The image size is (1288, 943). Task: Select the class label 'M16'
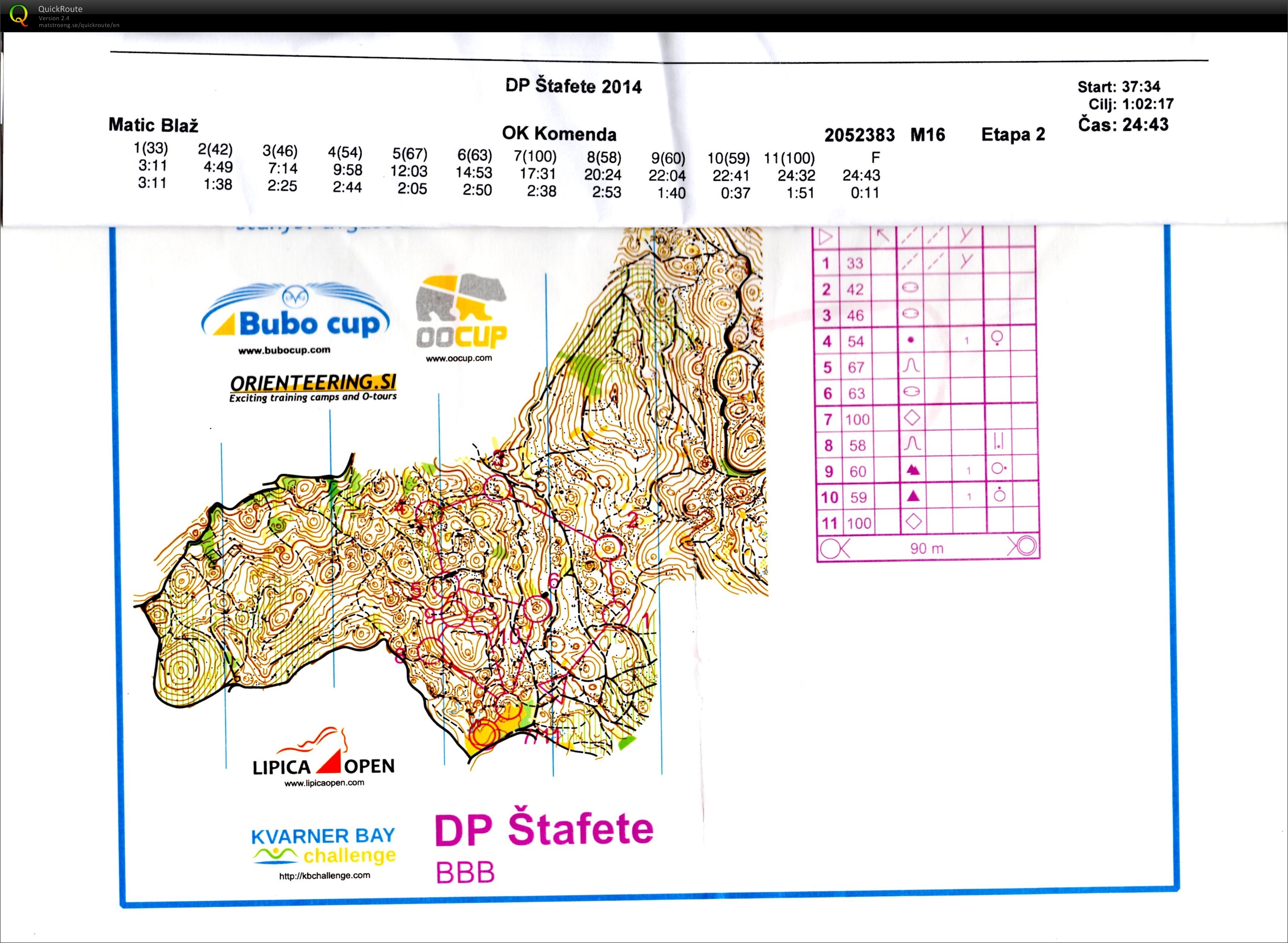click(928, 135)
